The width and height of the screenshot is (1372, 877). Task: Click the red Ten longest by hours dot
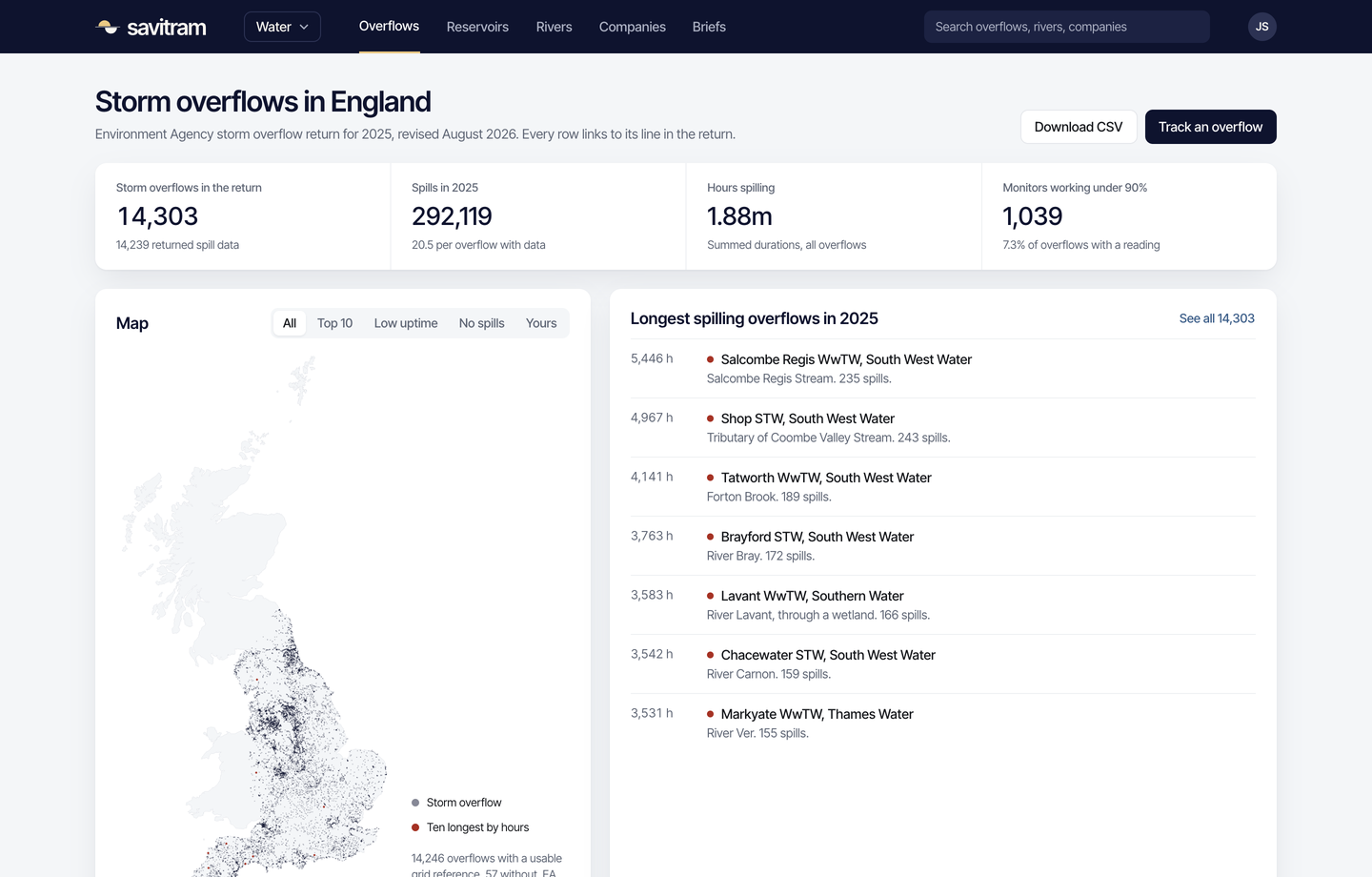tap(415, 827)
